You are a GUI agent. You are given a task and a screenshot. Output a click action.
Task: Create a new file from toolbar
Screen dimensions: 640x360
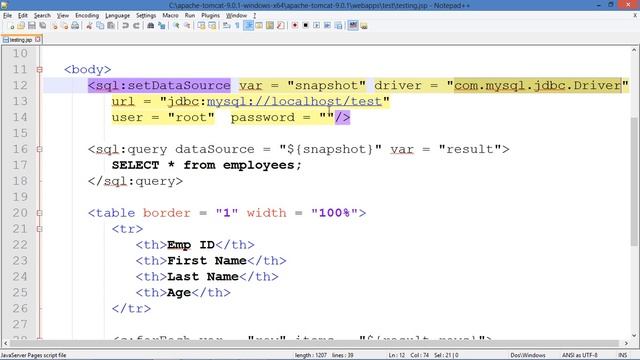tap(11, 26)
